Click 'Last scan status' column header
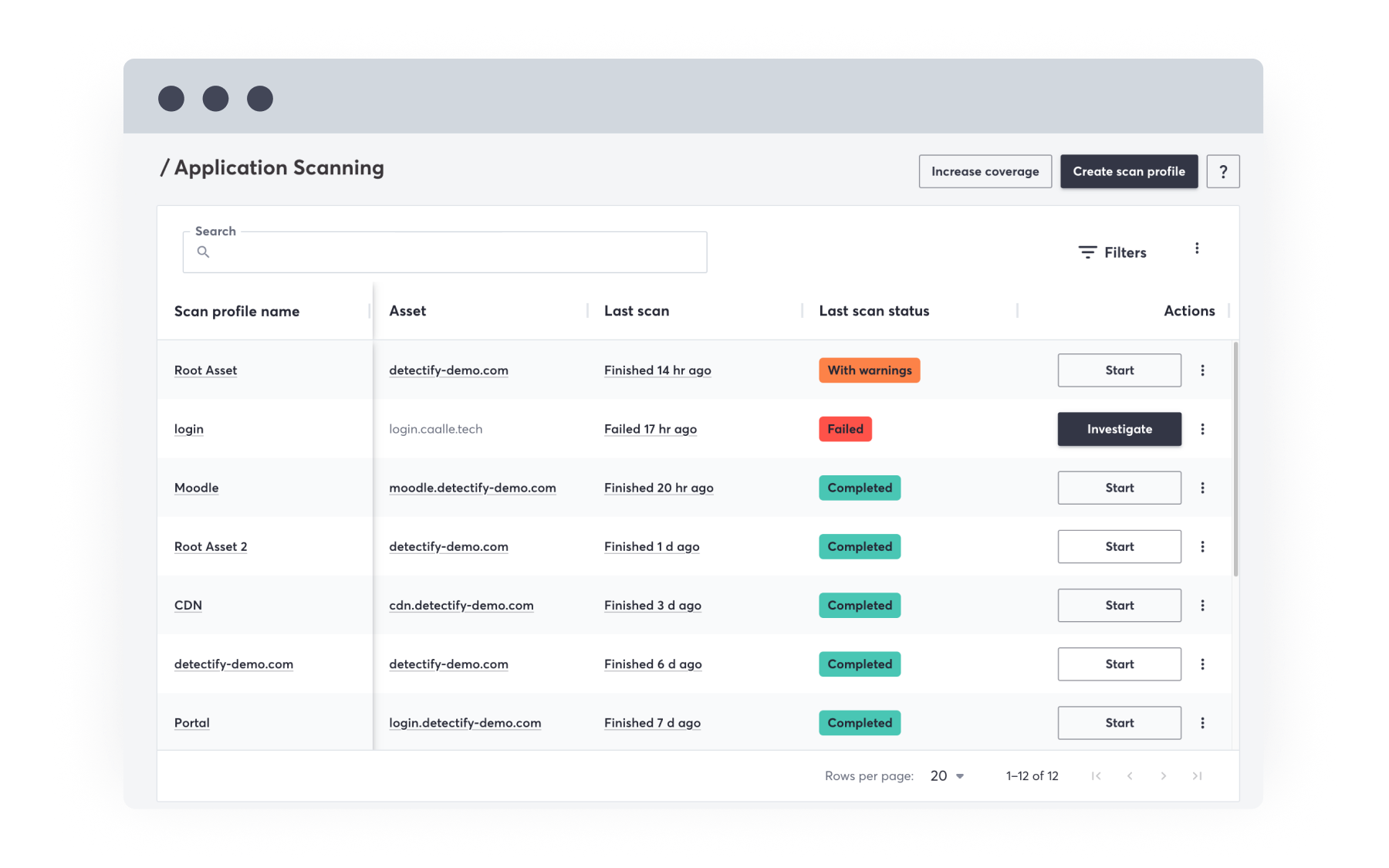The image size is (1389, 868). coord(874,311)
